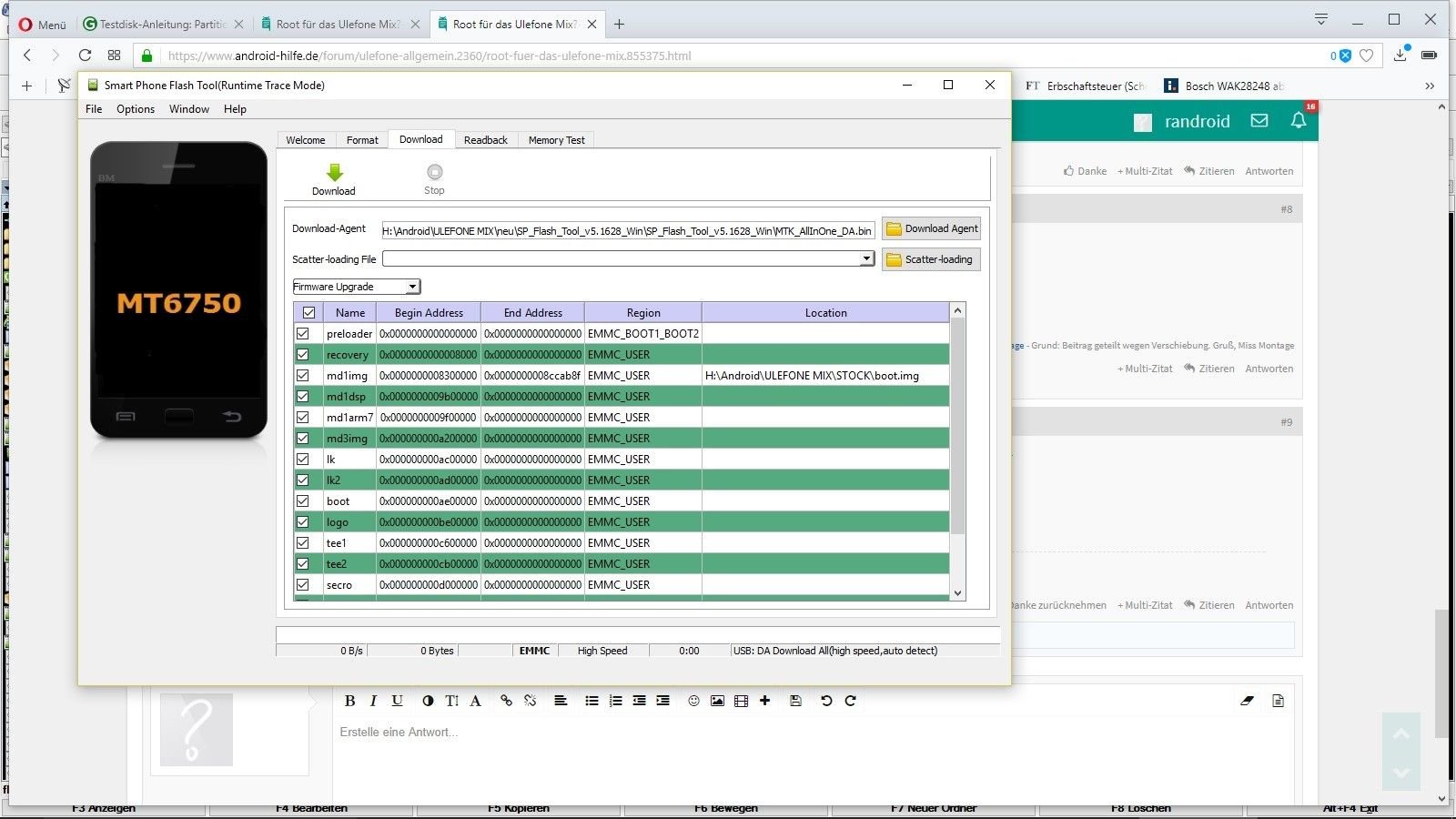This screenshot has width=1456, height=819.
Task: Click the green Download arrow icon
Action: click(x=334, y=172)
